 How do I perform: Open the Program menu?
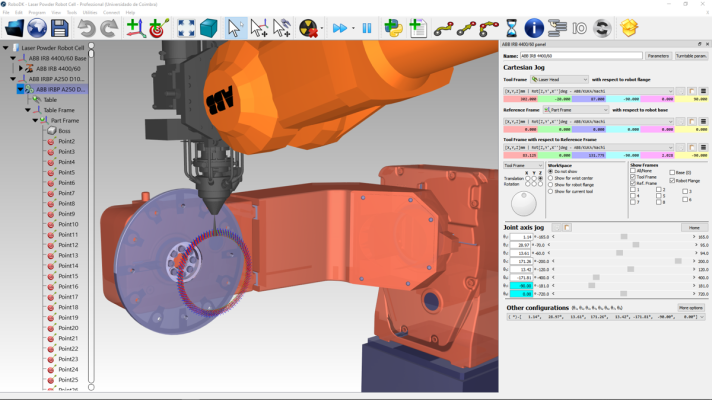pyautogui.click(x=38, y=12)
